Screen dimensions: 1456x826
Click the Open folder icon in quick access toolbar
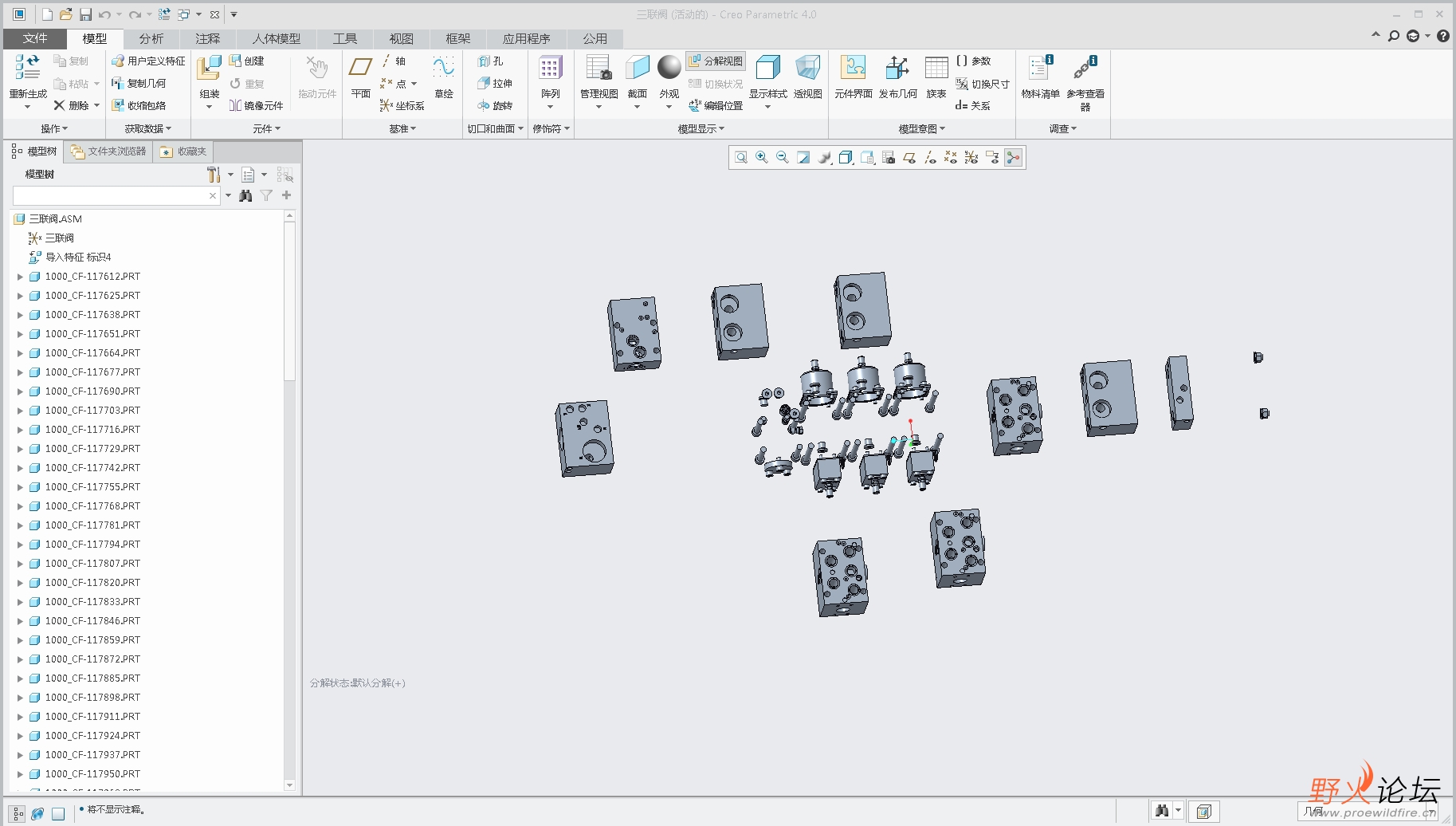point(65,14)
